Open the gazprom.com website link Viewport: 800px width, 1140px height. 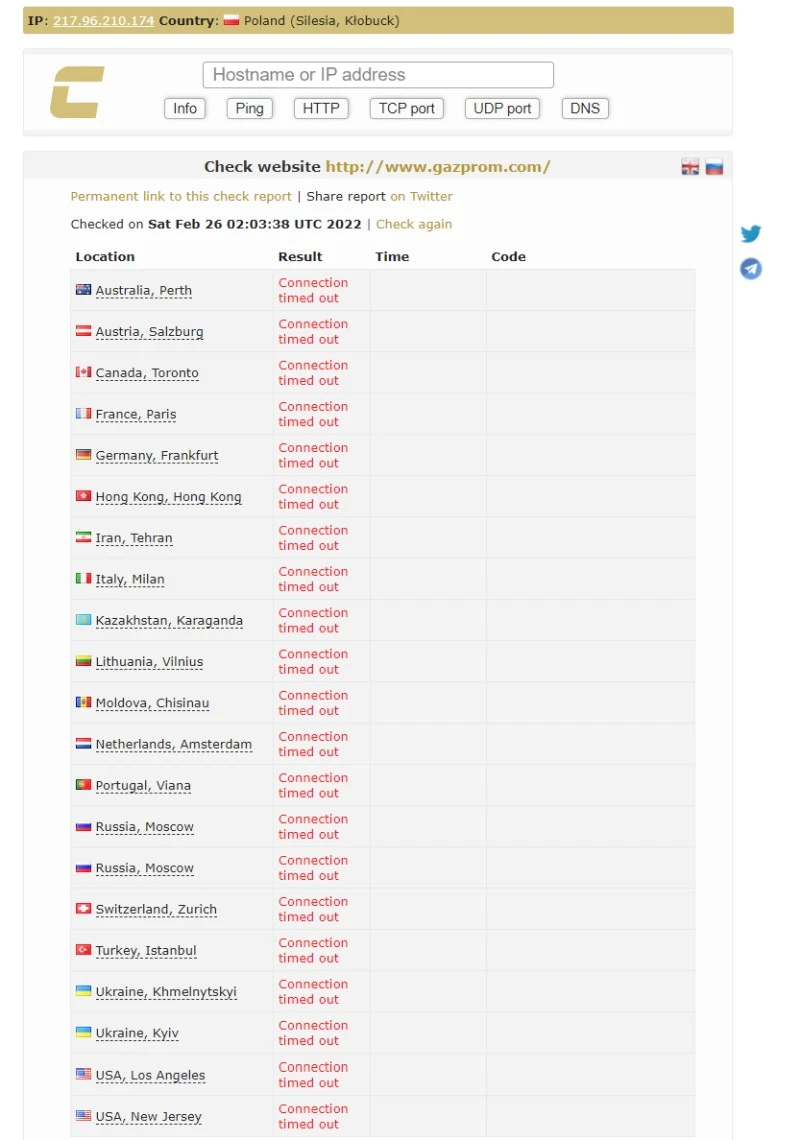[x=438, y=167]
